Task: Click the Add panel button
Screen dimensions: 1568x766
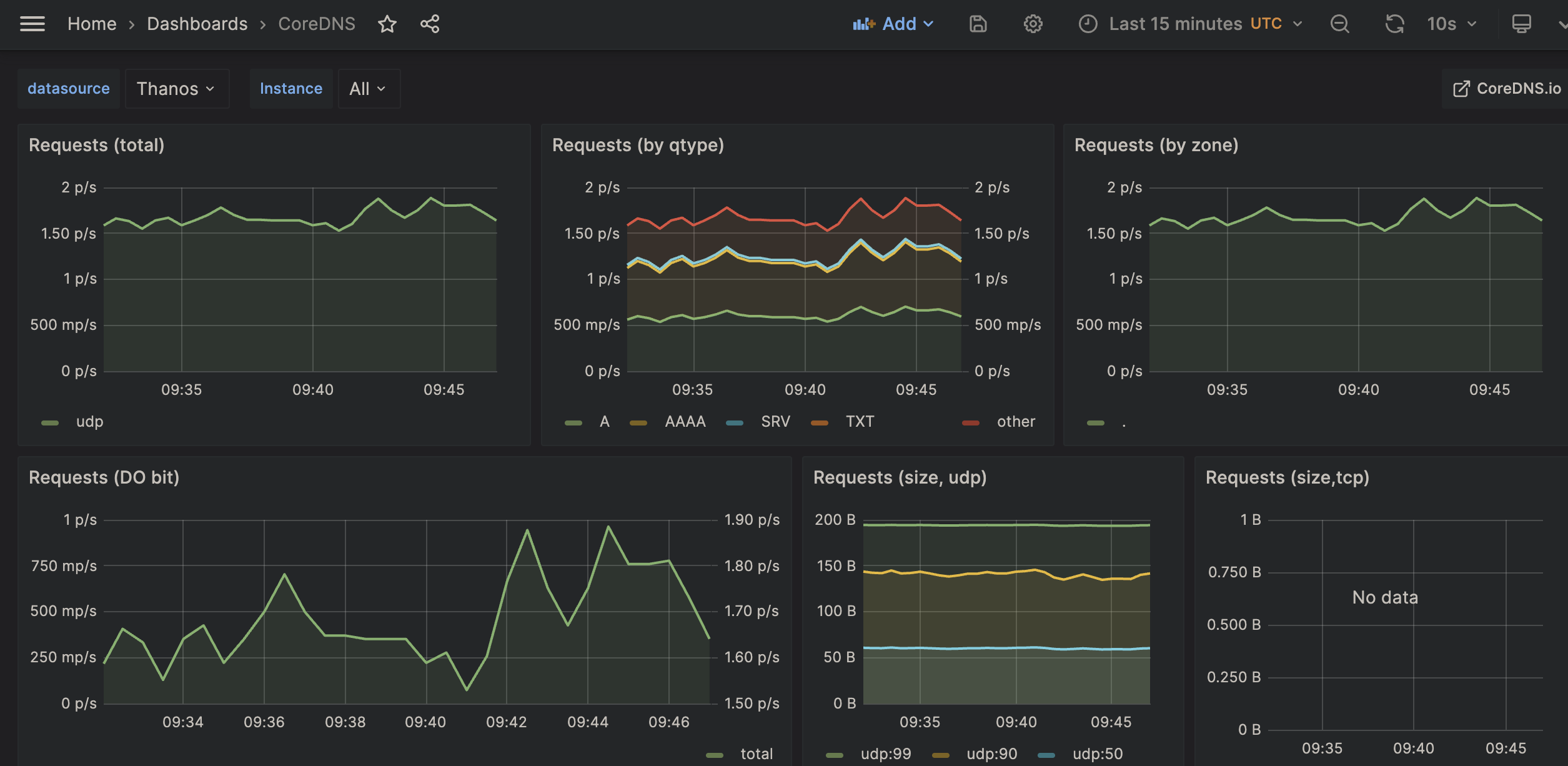Action: click(x=893, y=24)
